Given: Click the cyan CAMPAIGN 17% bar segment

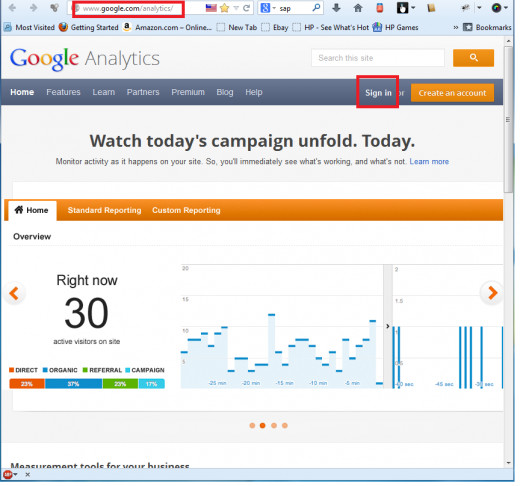Looking at the screenshot, I should 151,384.
